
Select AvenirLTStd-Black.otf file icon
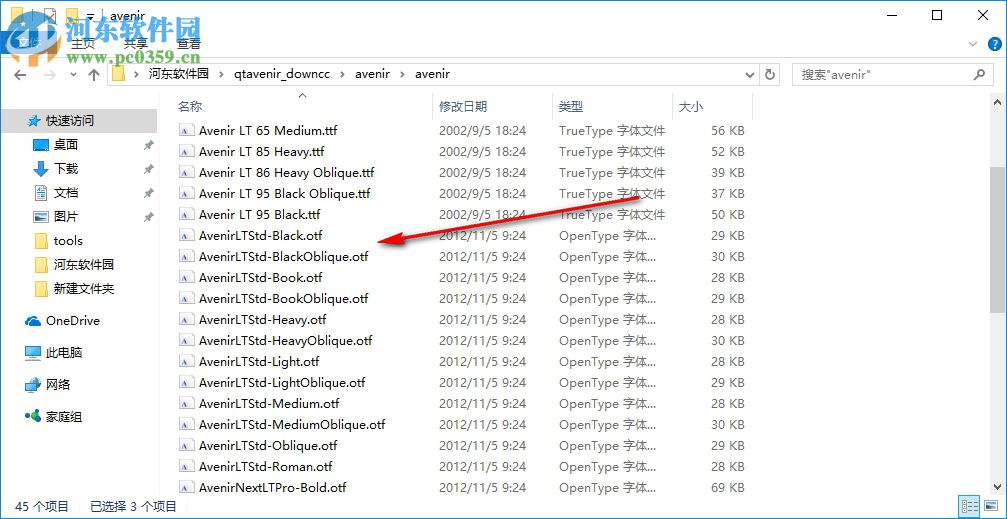[x=186, y=236]
